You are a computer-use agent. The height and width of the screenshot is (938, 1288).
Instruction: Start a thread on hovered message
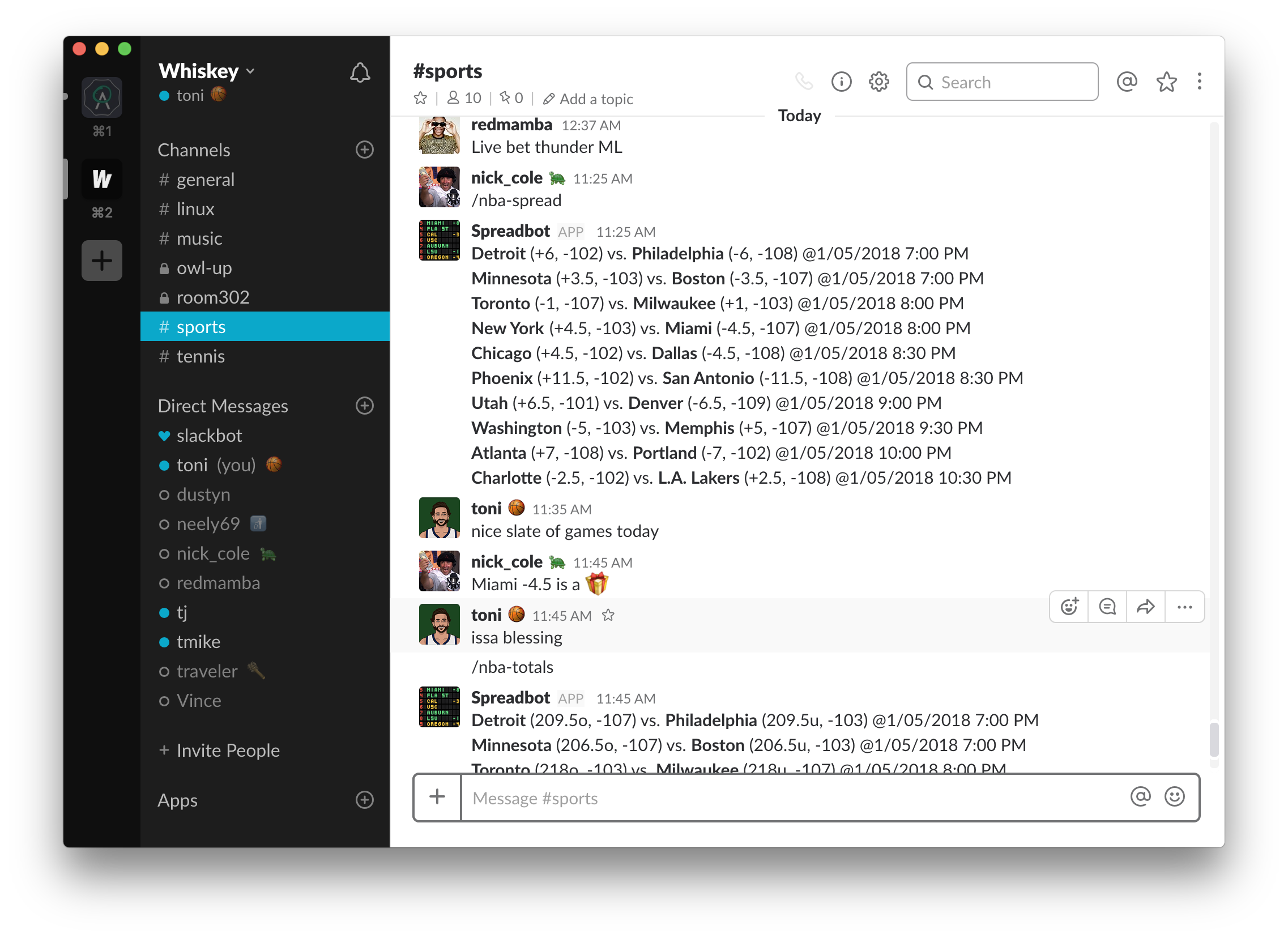click(1107, 607)
